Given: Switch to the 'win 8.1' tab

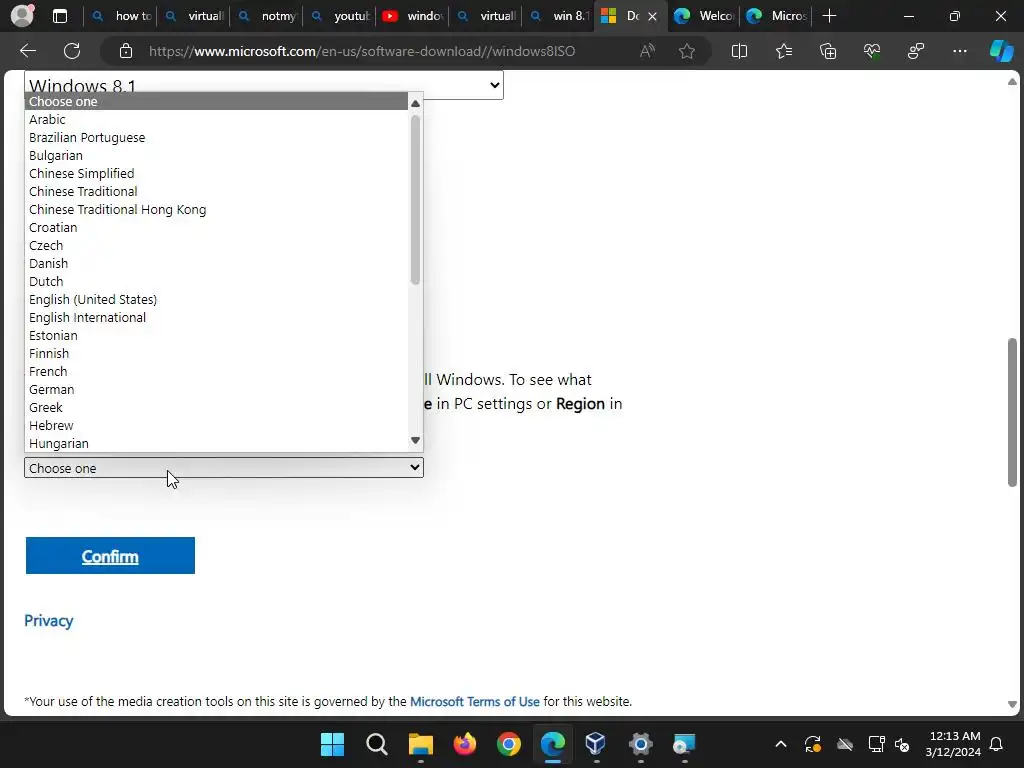Looking at the screenshot, I should tap(559, 16).
